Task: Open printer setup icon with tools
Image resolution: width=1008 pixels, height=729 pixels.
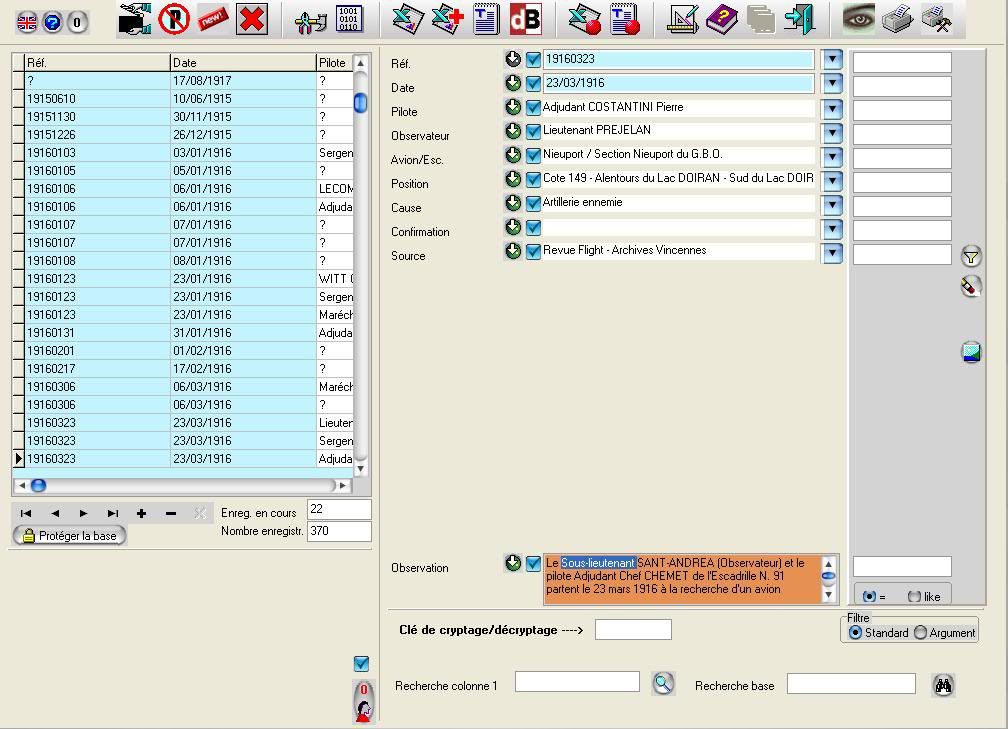Action: pos(937,19)
